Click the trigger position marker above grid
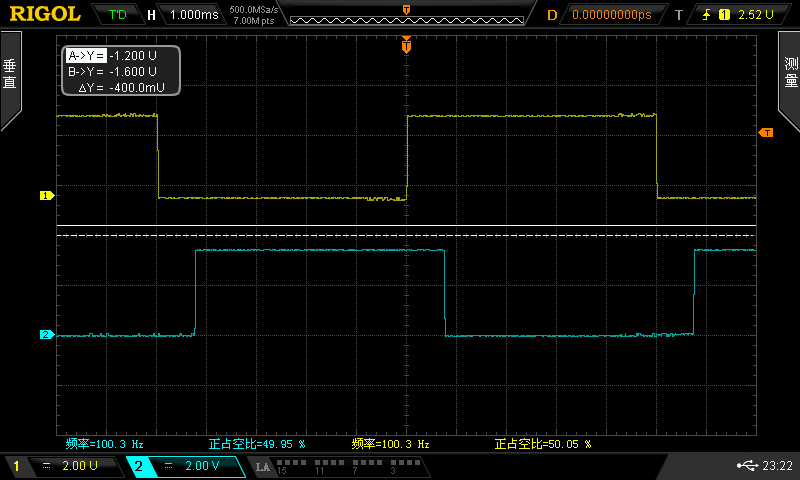Image resolution: width=800 pixels, height=480 pixels. coord(406,45)
